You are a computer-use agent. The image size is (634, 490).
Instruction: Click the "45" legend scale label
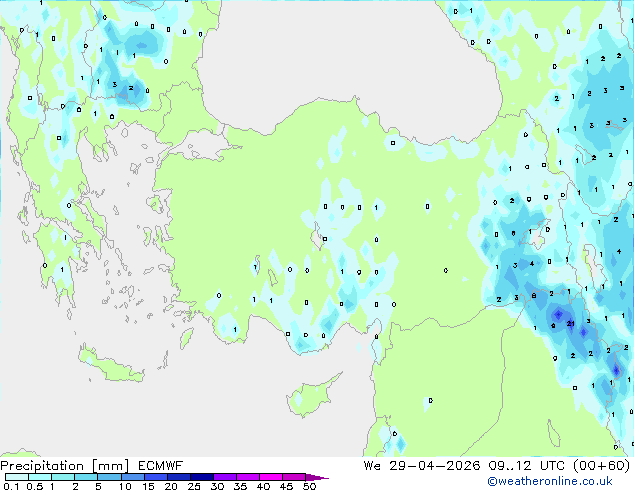tap(286, 486)
